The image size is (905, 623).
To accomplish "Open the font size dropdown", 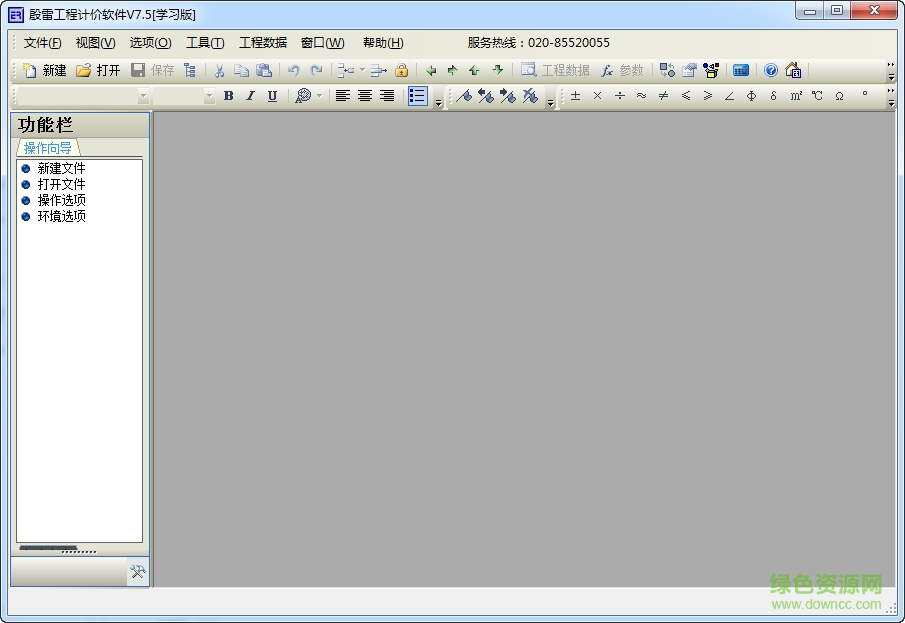I will coord(209,96).
